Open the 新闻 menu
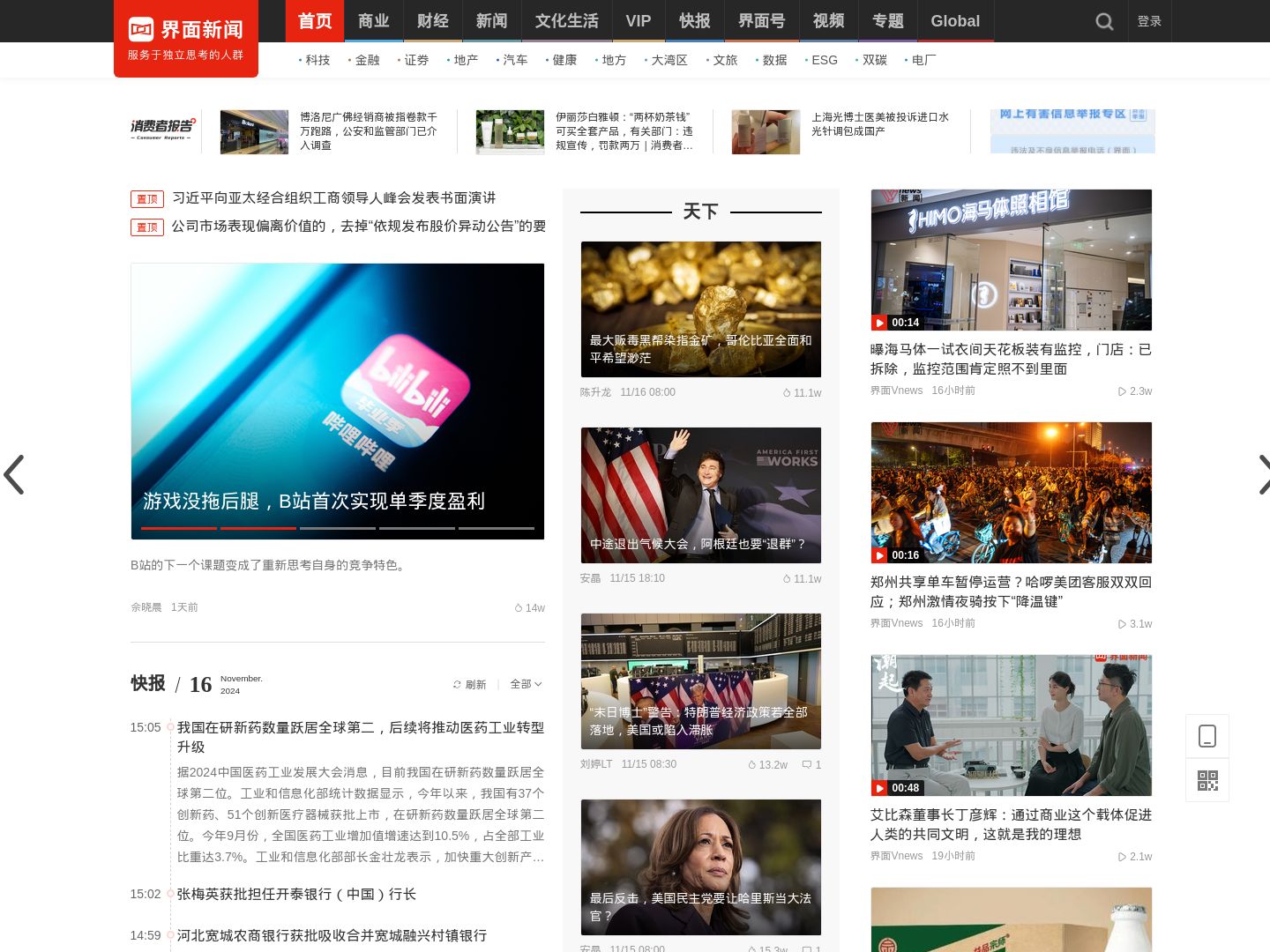Screen dimensions: 1270x952 click(492, 21)
